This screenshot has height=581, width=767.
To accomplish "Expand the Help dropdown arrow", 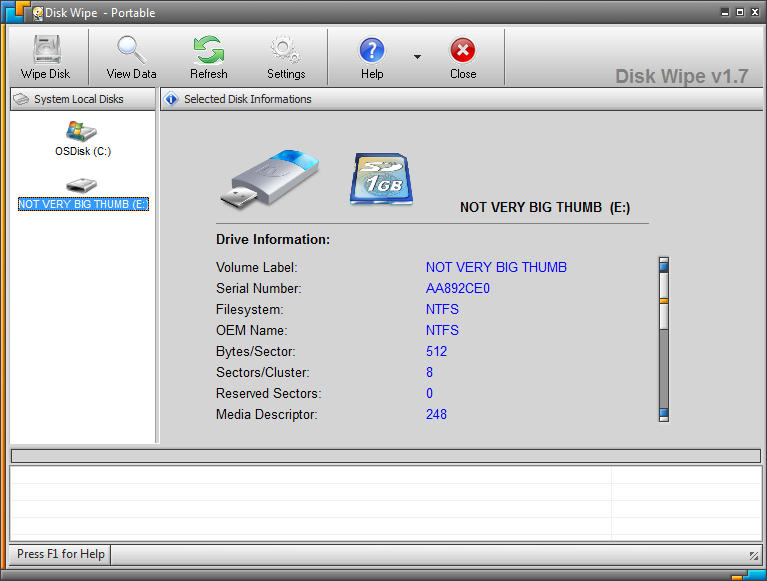I will tap(417, 57).
